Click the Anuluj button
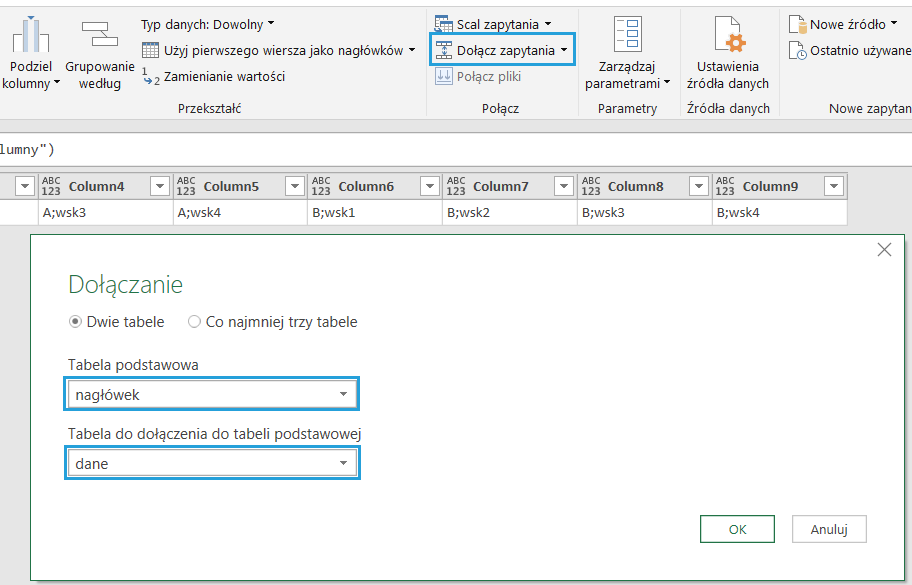This screenshot has width=912, height=585. coord(828,529)
